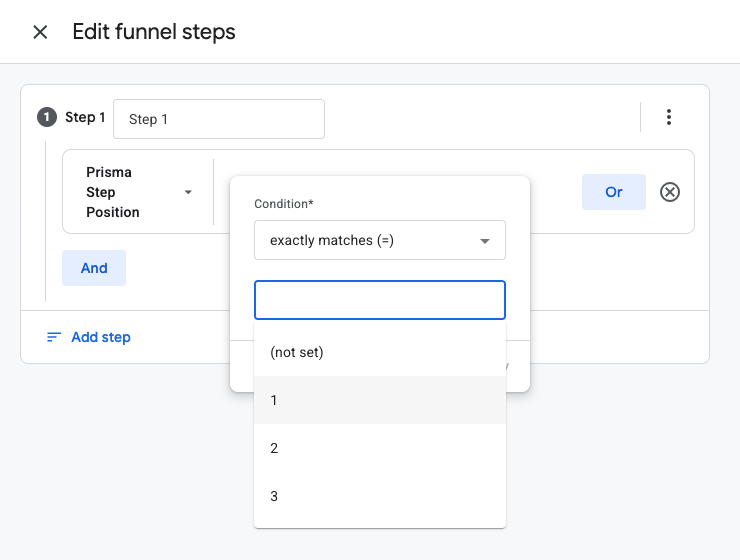The width and height of the screenshot is (740, 560).
Task: Open the Step 1 three-dot options menu
Action: pos(668,117)
